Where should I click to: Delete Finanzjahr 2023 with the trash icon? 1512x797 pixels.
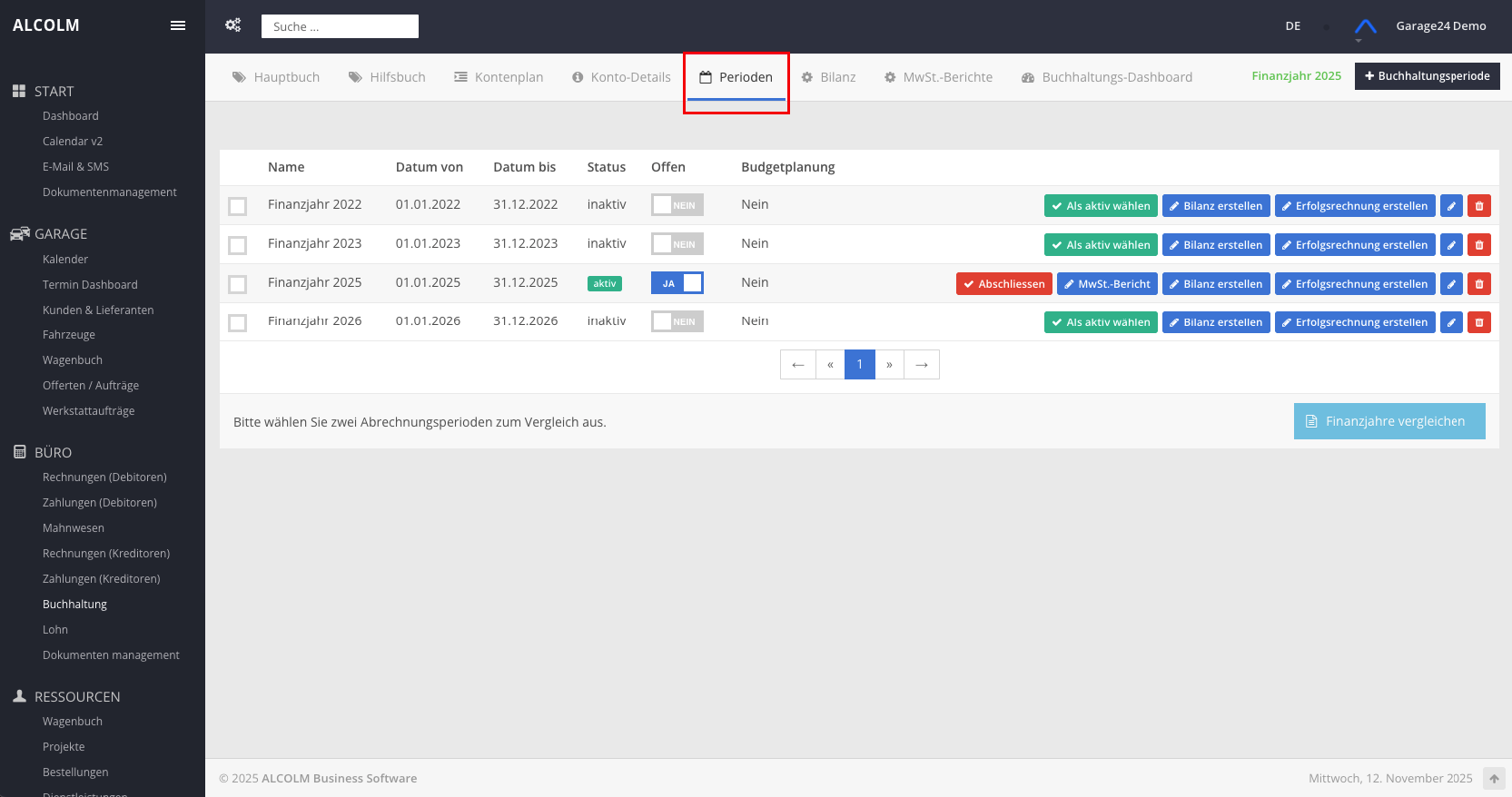(1479, 245)
